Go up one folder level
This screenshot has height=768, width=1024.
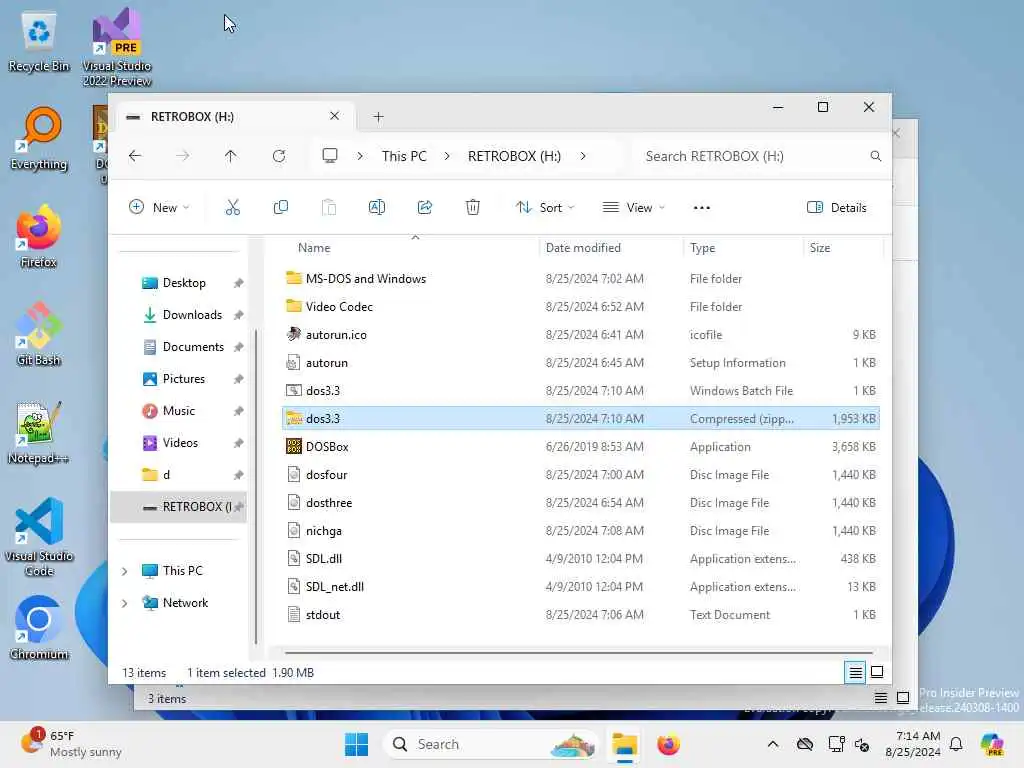(231, 156)
